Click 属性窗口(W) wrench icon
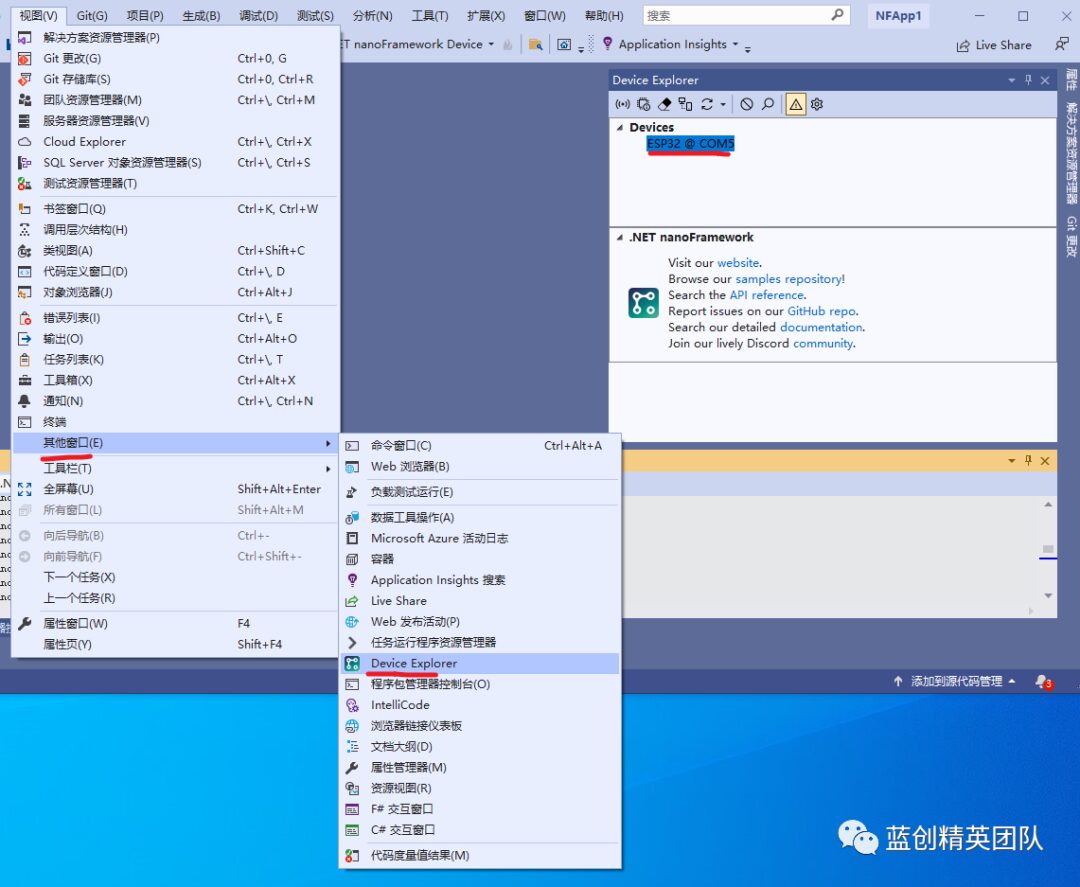Viewport: 1080px width, 887px height. (x=25, y=623)
